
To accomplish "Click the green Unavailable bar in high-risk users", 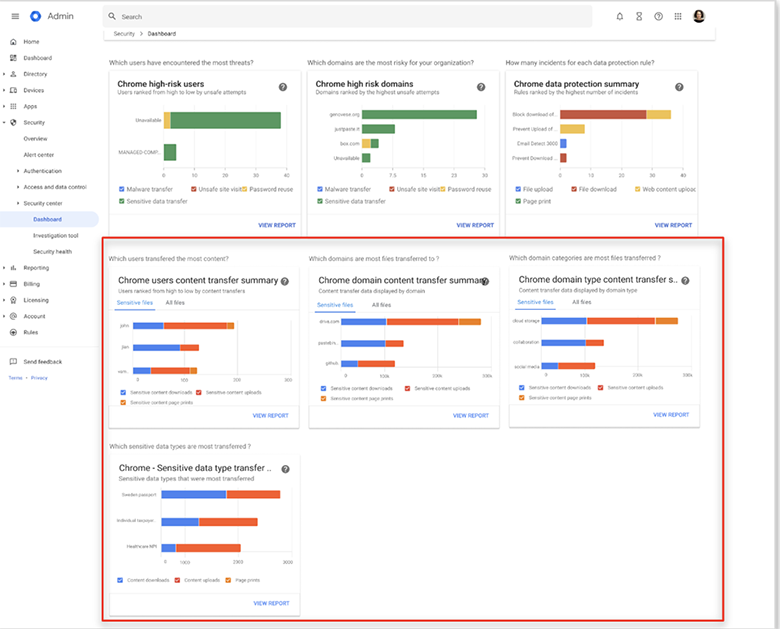I will 225,120.
